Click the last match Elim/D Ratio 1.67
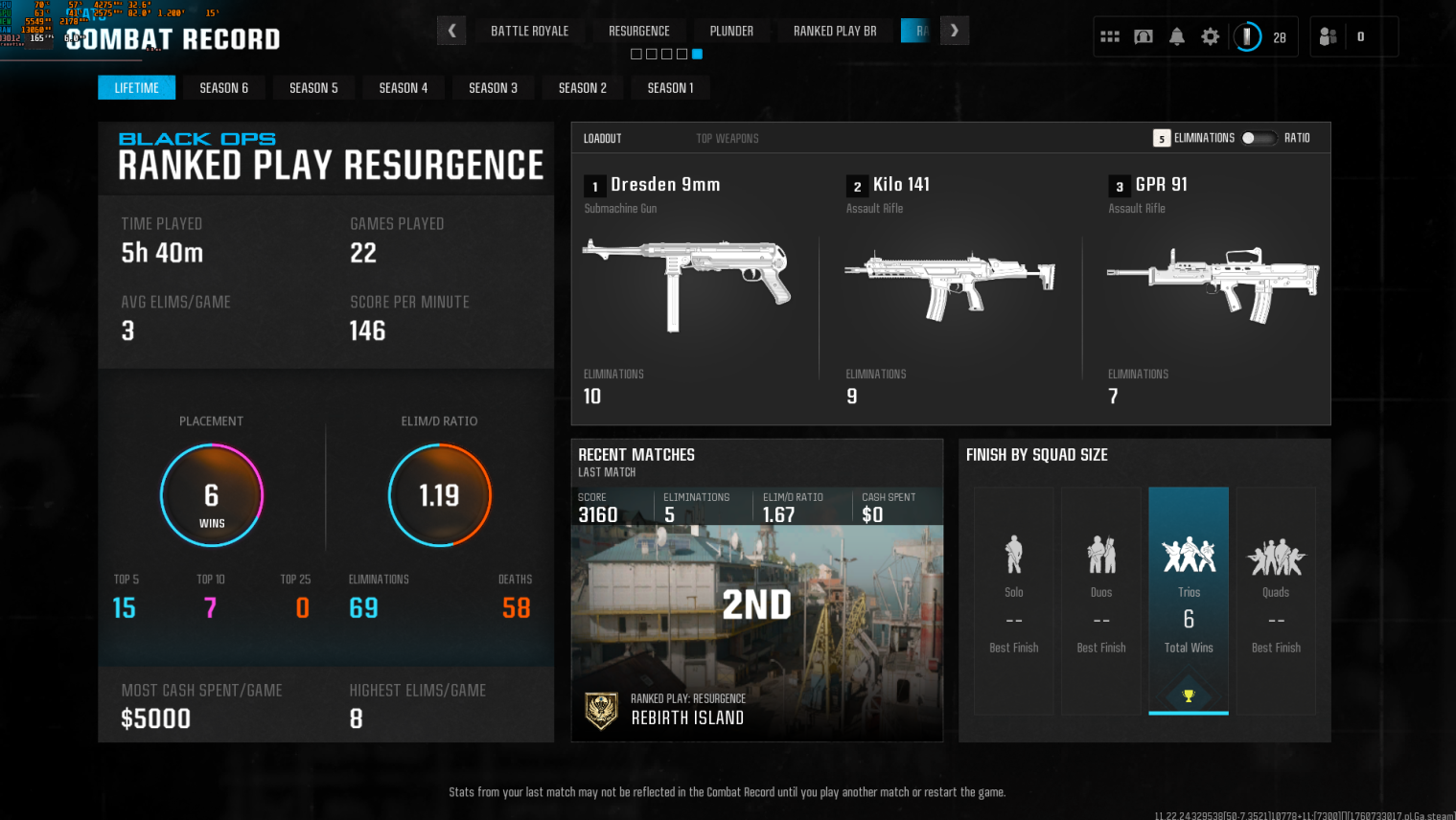This screenshot has height=820, width=1456. 779,515
